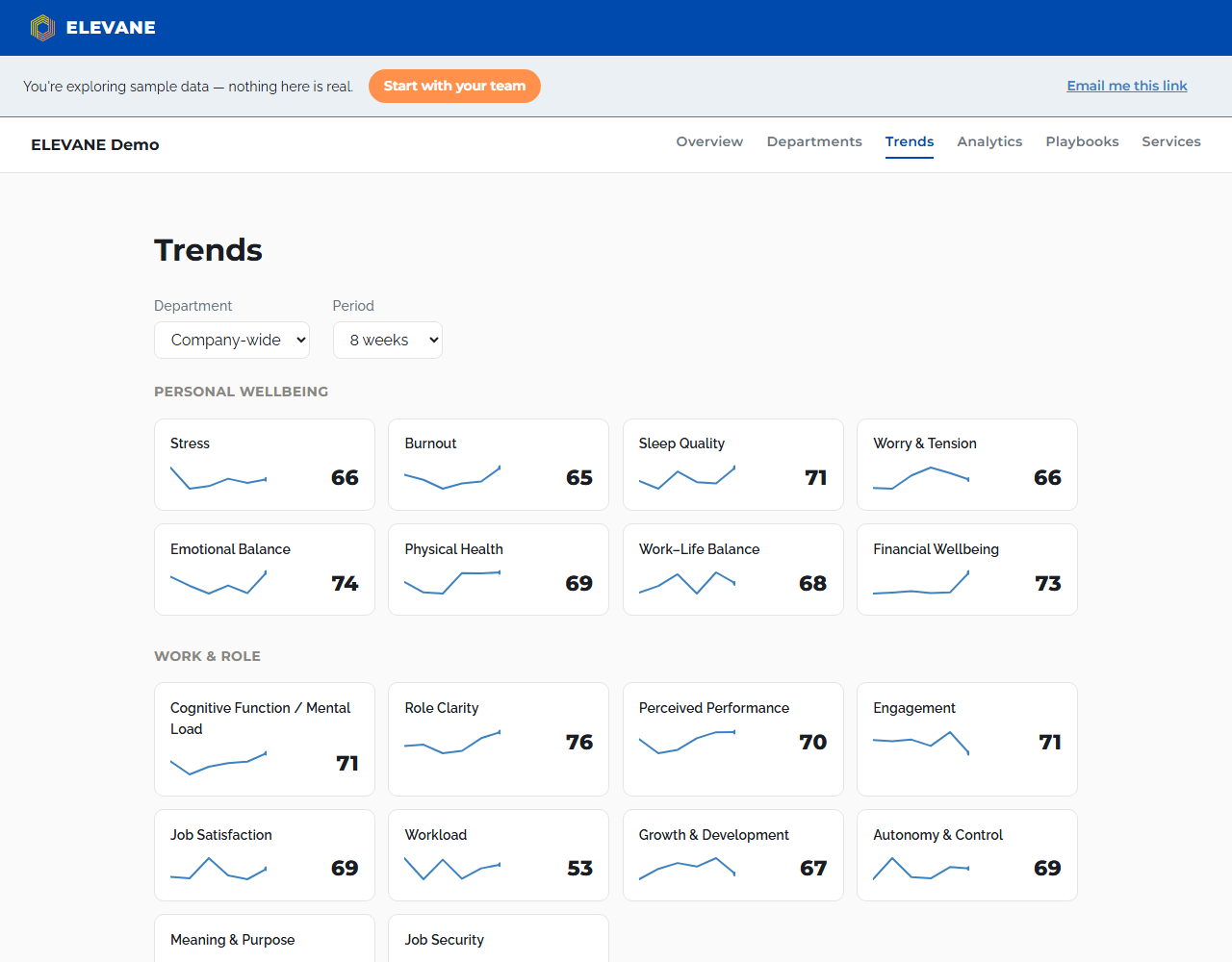Click the ELEVANE hexagon logo icon
This screenshot has height=962, width=1232.
coord(42,28)
